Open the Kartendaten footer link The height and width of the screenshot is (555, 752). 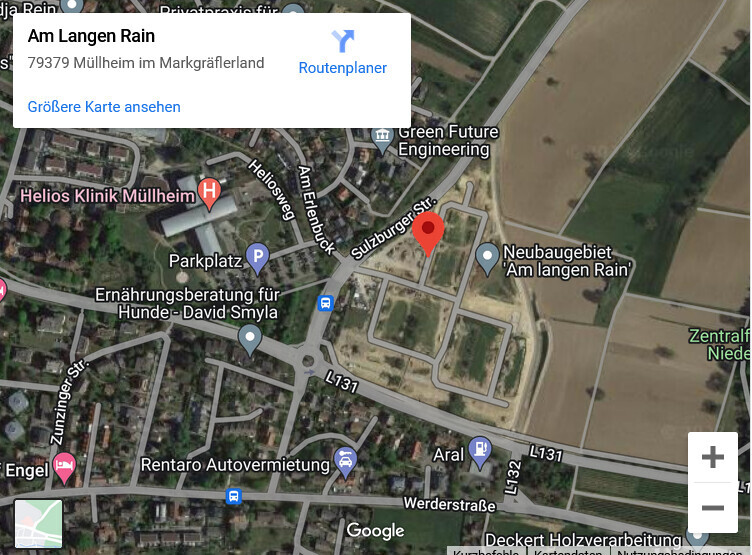[x=568, y=552]
